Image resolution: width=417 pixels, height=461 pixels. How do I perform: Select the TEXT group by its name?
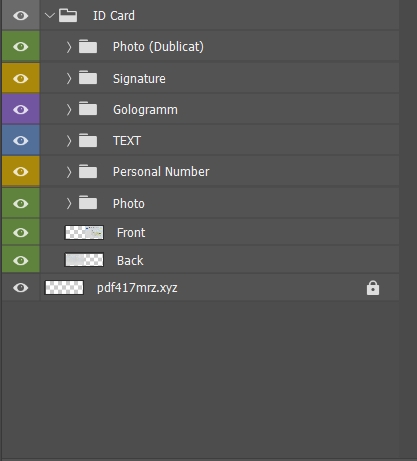click(127, 141)
